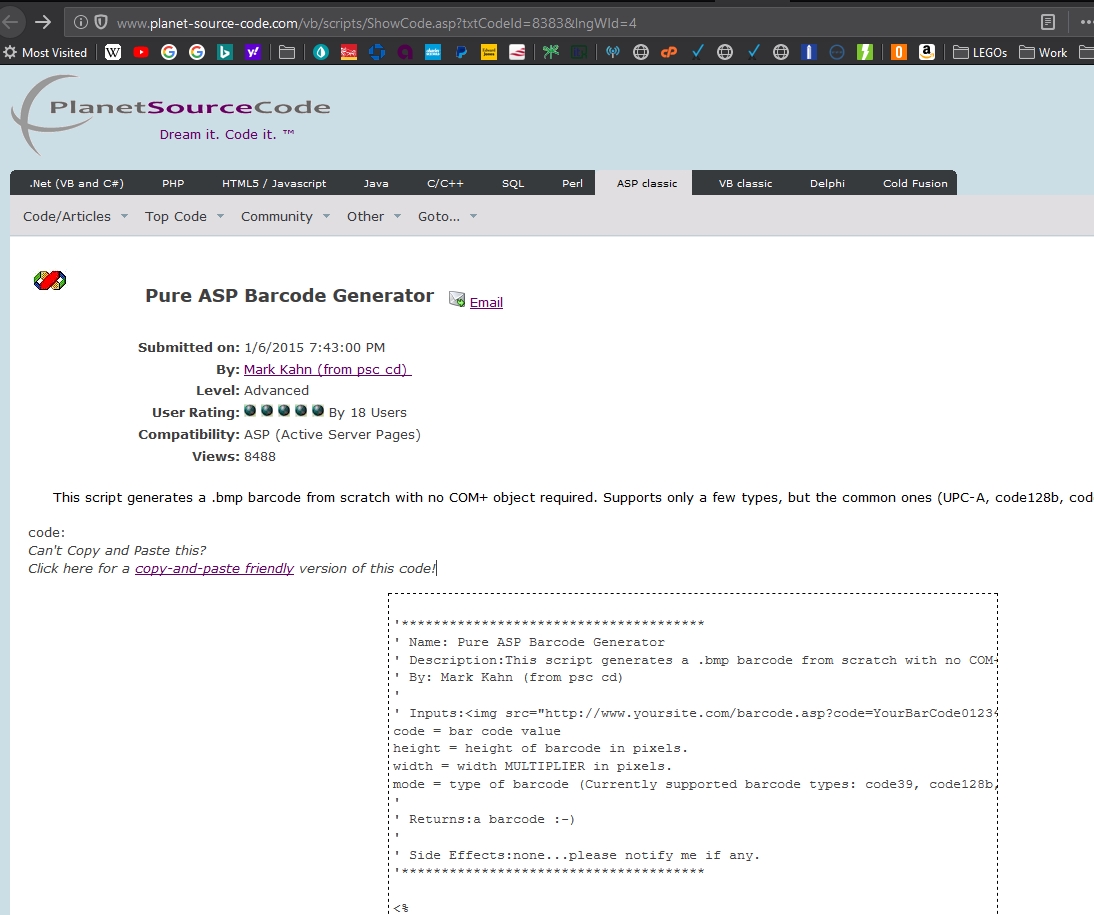Open the Yahoo bookmark icon
The image size is (1094, 915).
tap(253, 52)
